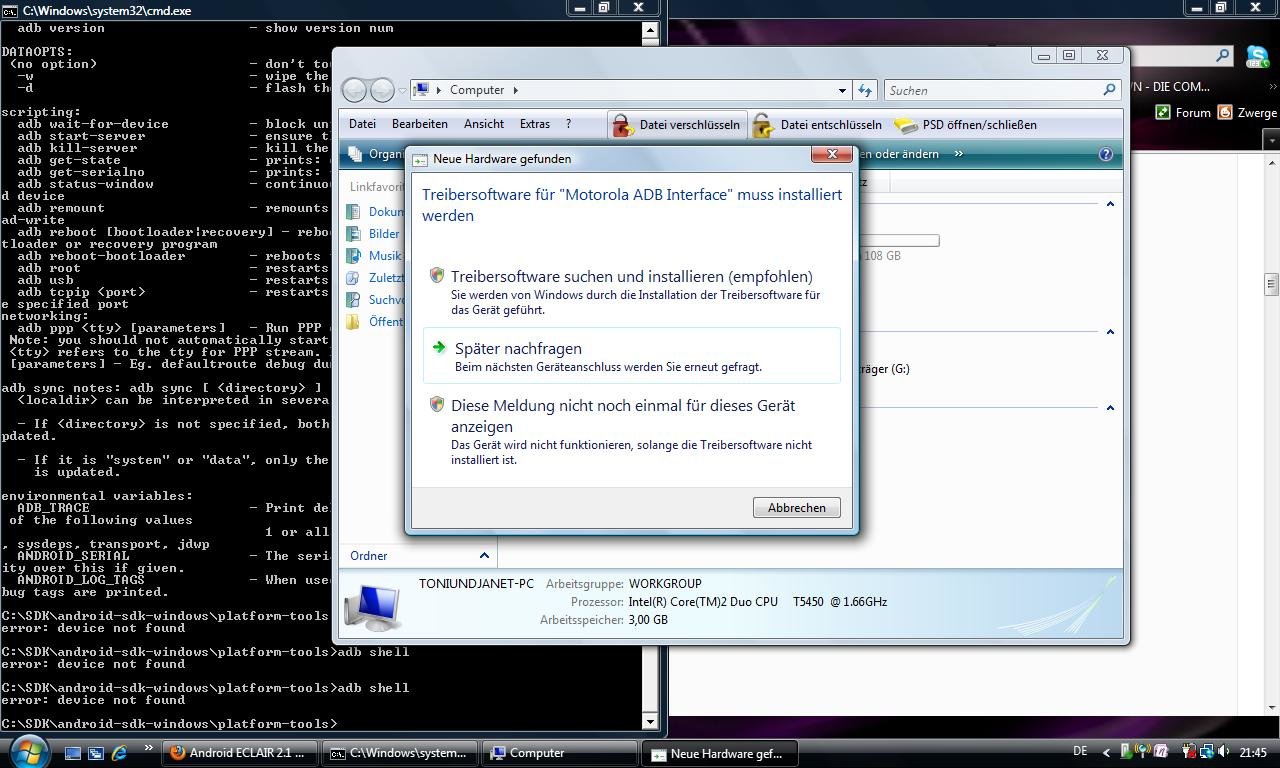Click the Explorer search magnifier icon
Image resolution: width=1280 pixels, height=768 pixels.
(1108, 90)
